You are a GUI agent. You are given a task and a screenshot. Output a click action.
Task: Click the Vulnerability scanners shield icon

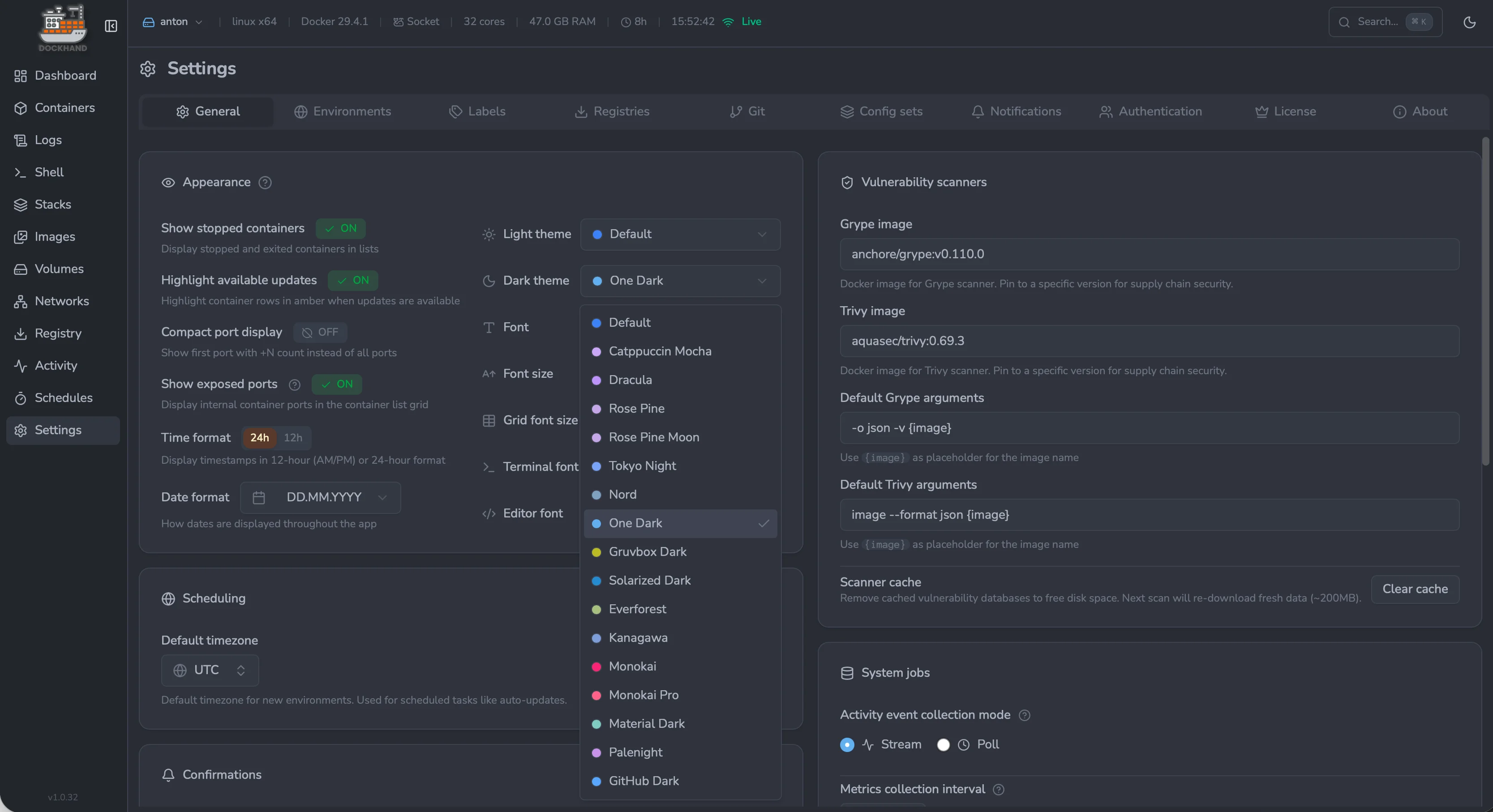pos(847,183)
